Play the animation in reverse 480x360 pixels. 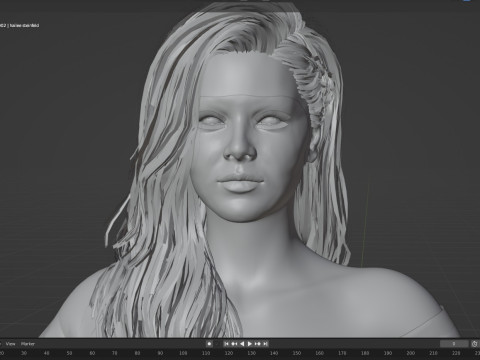click(242, 344)
